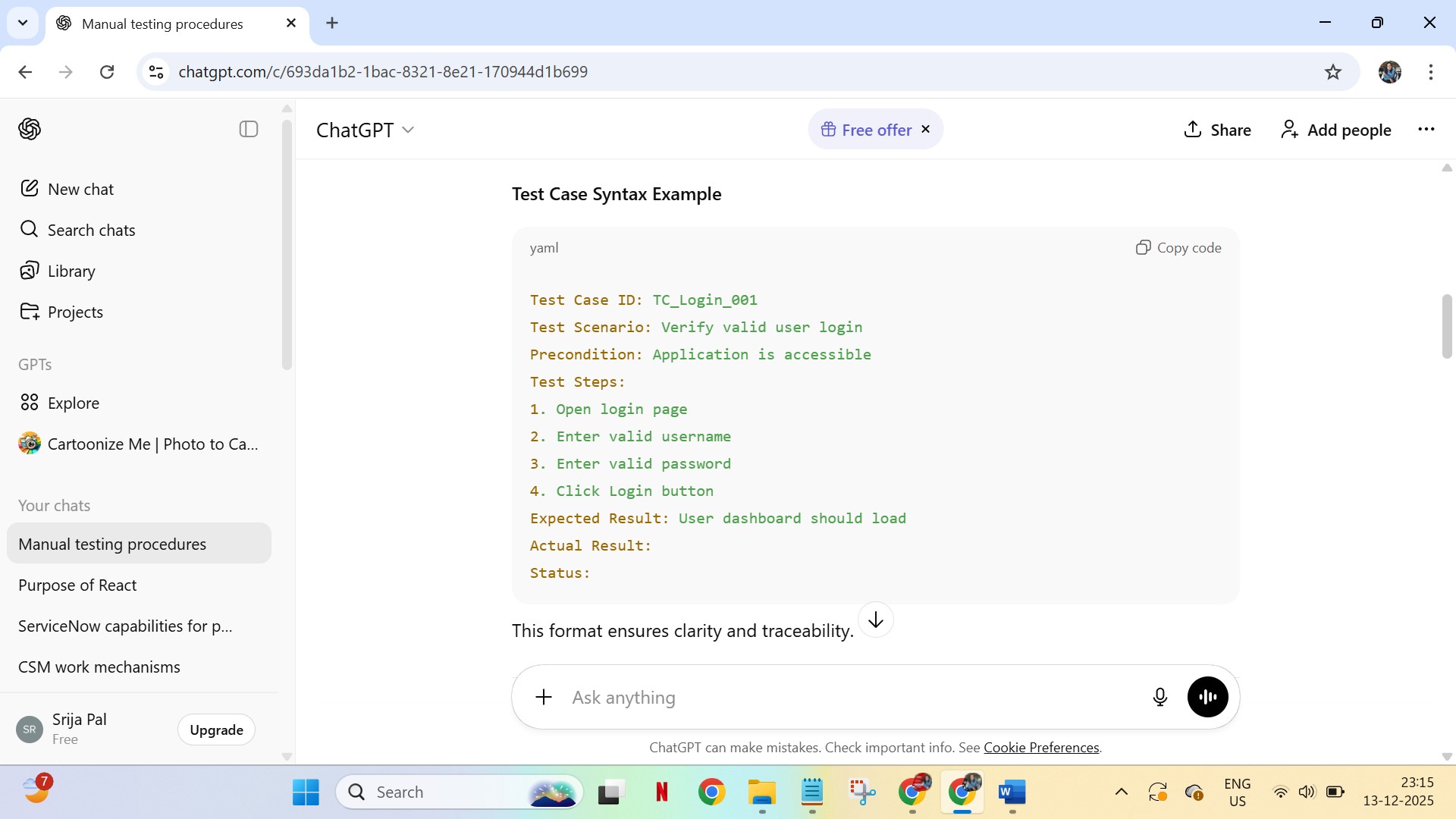
Task: Bookmark the page with the star
Action: click(x=1333, y=71)
